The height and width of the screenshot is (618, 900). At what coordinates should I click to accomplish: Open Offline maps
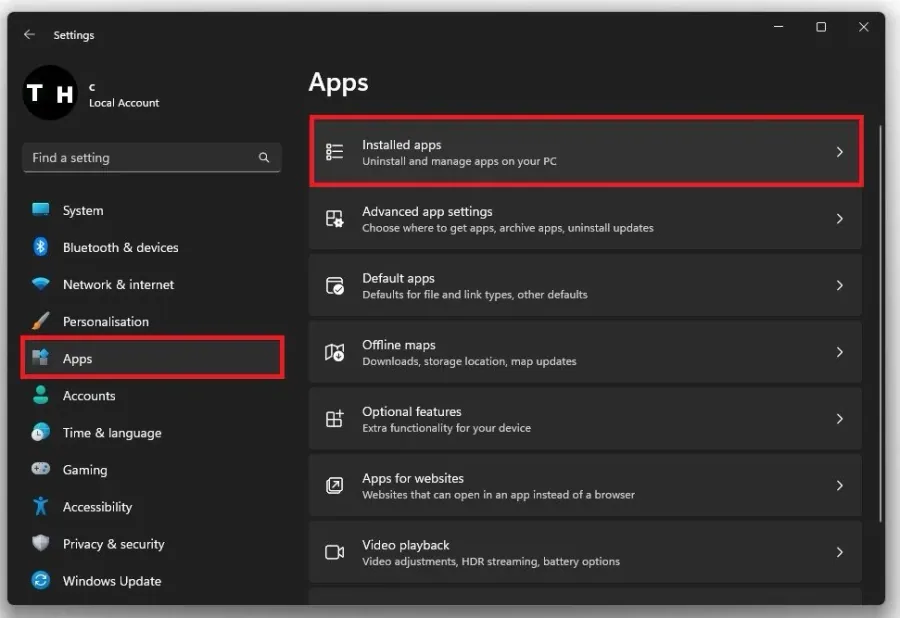[585, 352]
